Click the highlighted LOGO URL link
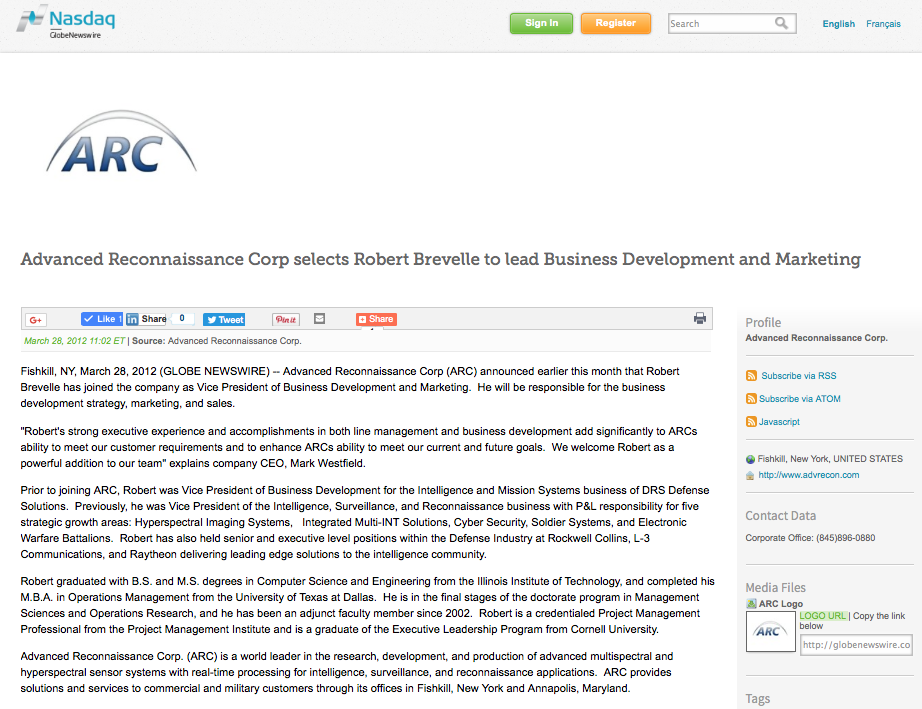Viewport: 922px width, 709px height. coord(823,616)
